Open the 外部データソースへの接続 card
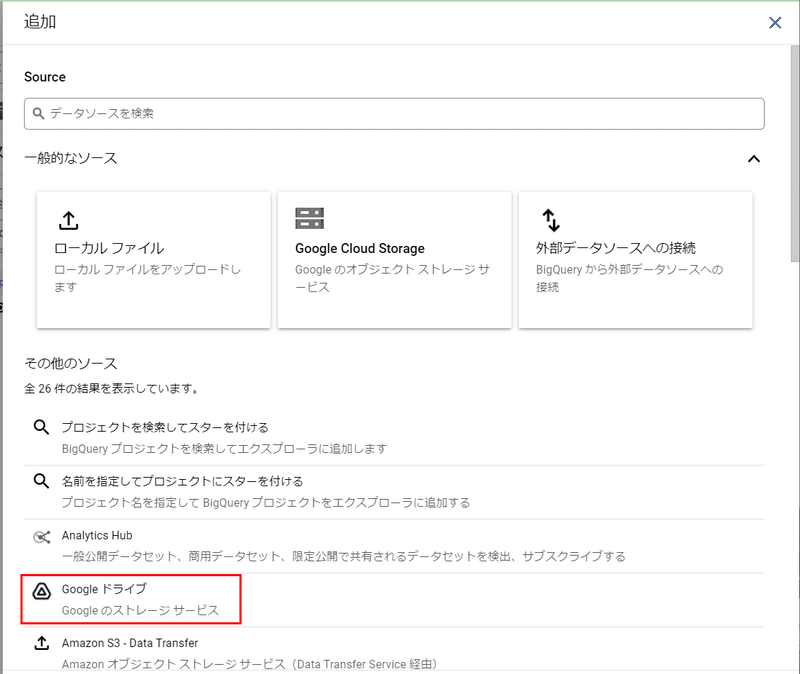The width and height of the screenshot is (800, 674). pos(636,260)
